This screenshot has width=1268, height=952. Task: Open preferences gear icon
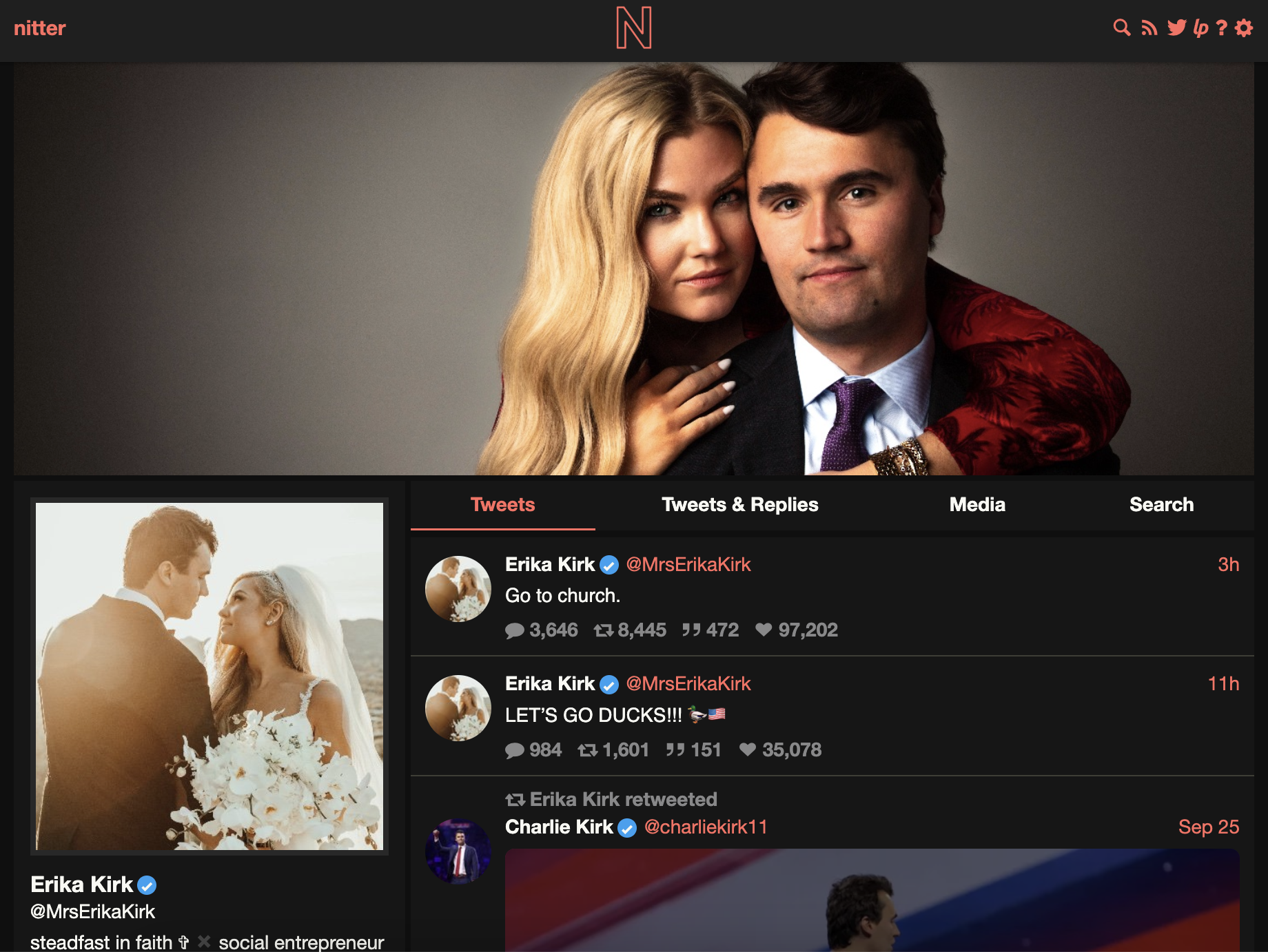point(1244,28)
